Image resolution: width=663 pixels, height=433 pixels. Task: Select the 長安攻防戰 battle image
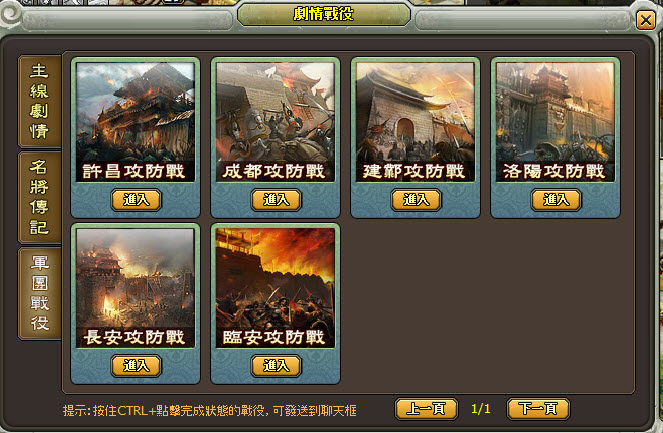pyautogui.click(x=135, y=288)
